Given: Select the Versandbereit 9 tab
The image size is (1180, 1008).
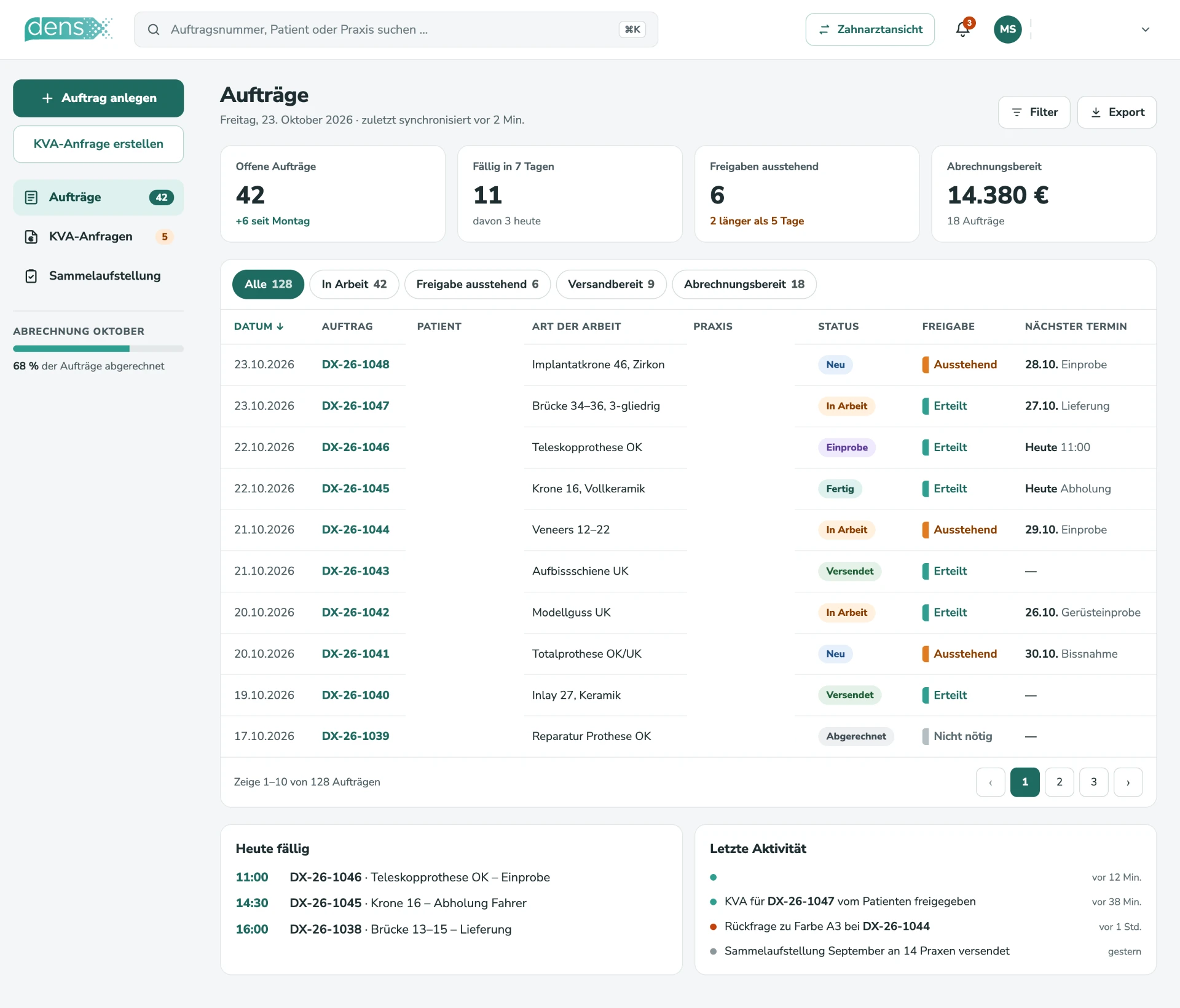Looking at the screenshot, I should pos(611,285).
